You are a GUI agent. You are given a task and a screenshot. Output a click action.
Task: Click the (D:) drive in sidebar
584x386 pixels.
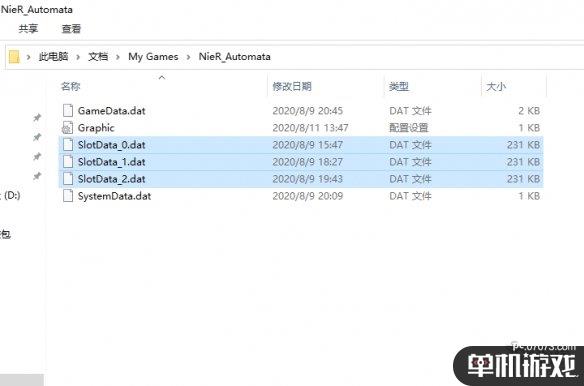11,195
